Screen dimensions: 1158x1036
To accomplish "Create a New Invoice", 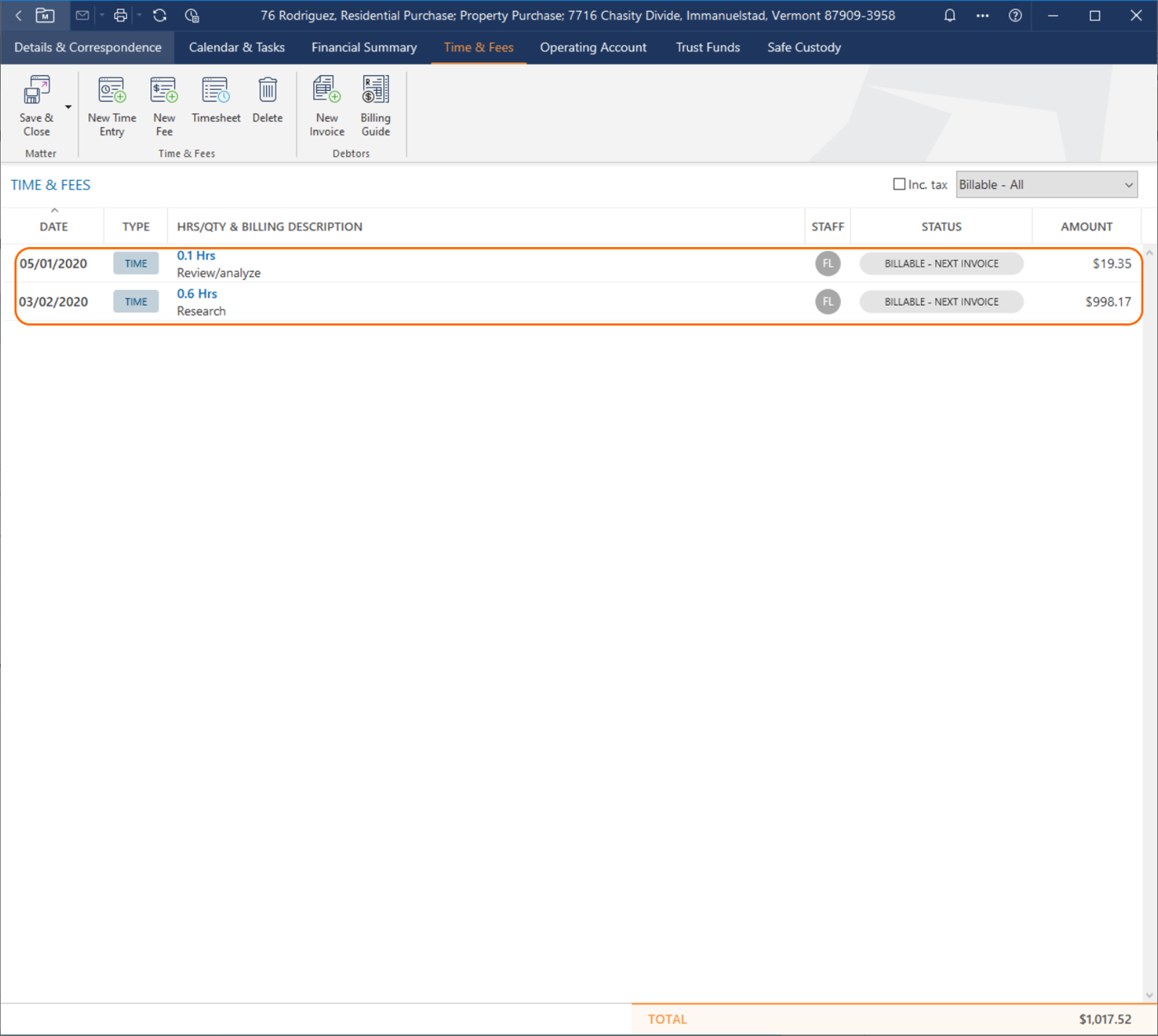I will tap(326, 91).
